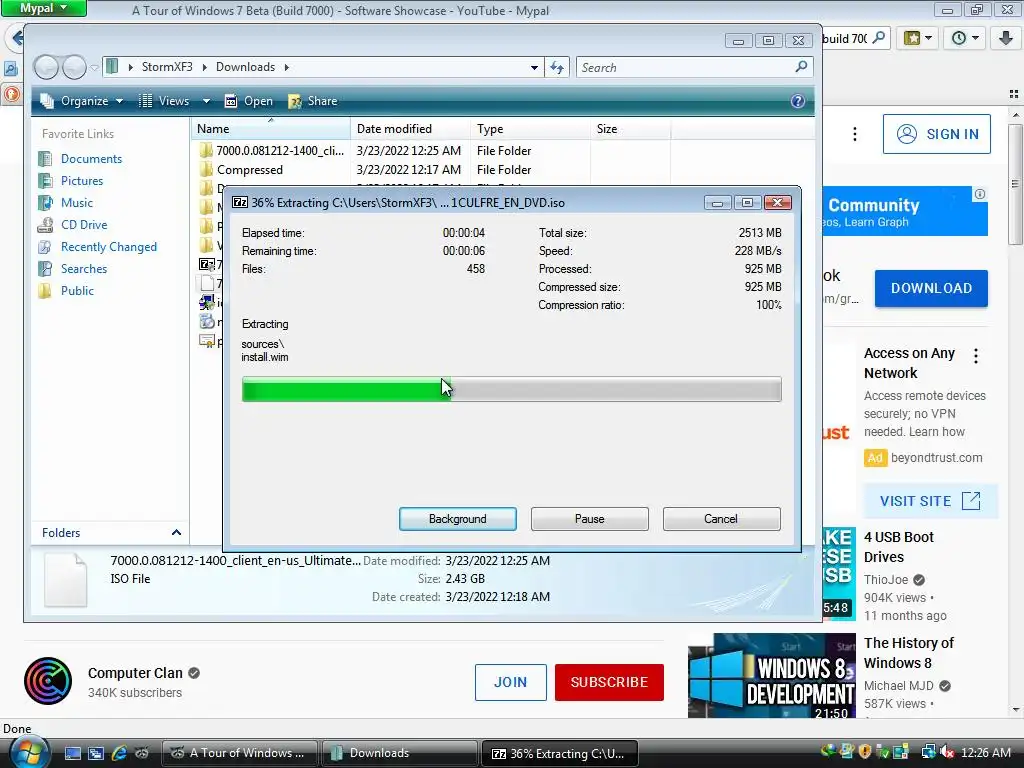
Task: Open YouTube settings three-dot menu
Action: [x=854, y=134]
